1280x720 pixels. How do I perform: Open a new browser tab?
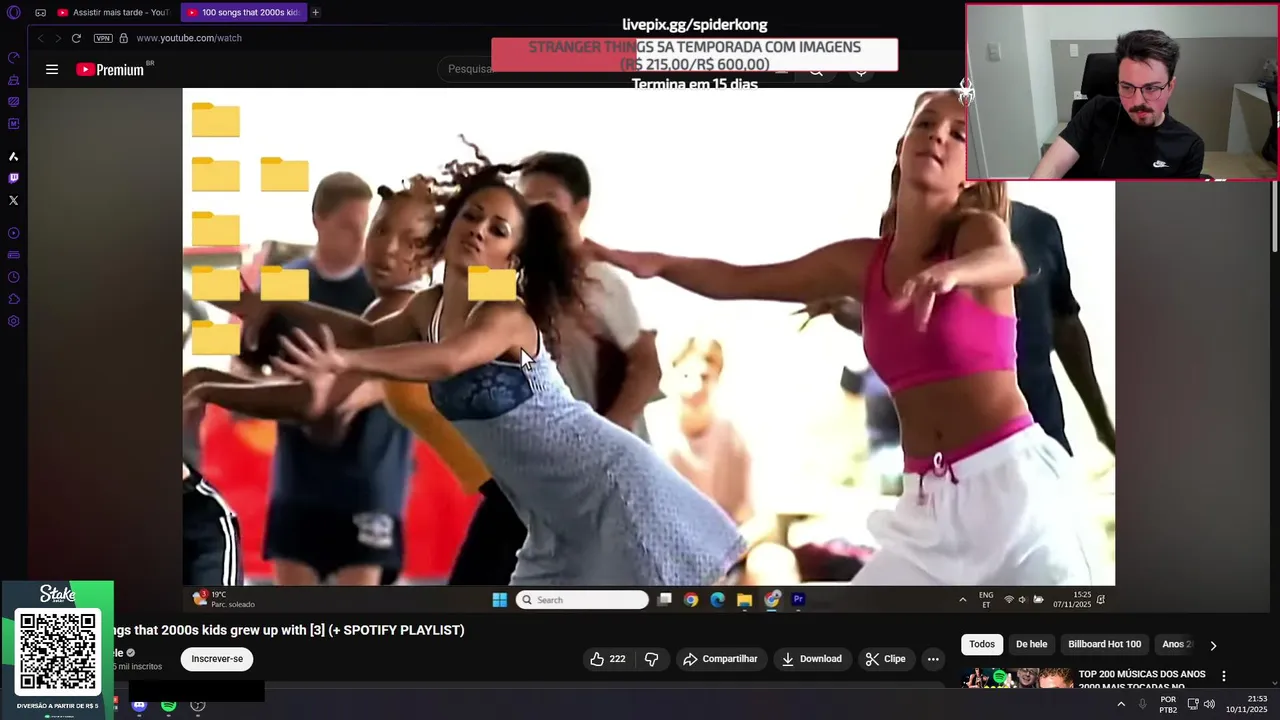pyautogui.click(x=316, y=12)
